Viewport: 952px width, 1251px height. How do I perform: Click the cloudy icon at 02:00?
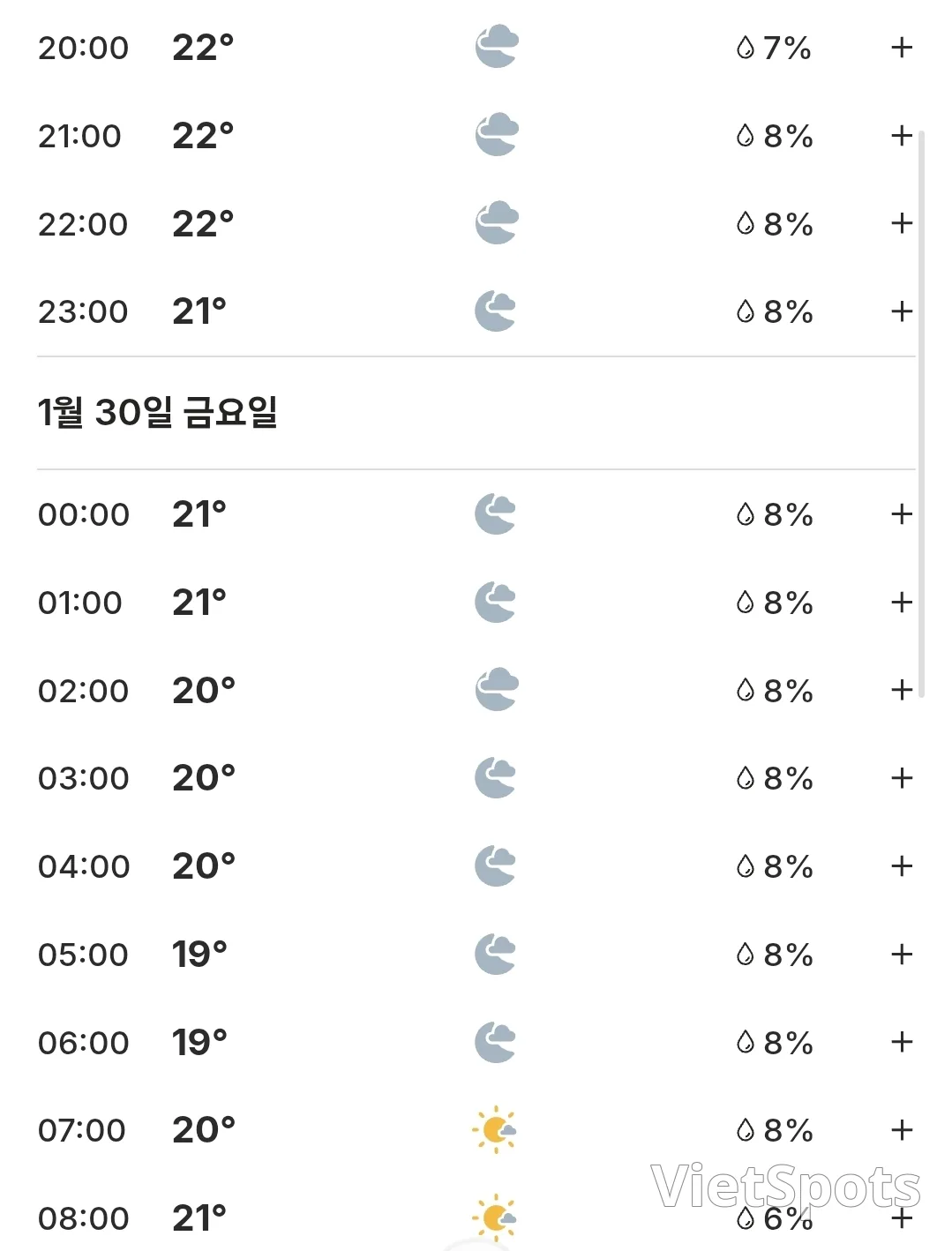tap(497, 690)
